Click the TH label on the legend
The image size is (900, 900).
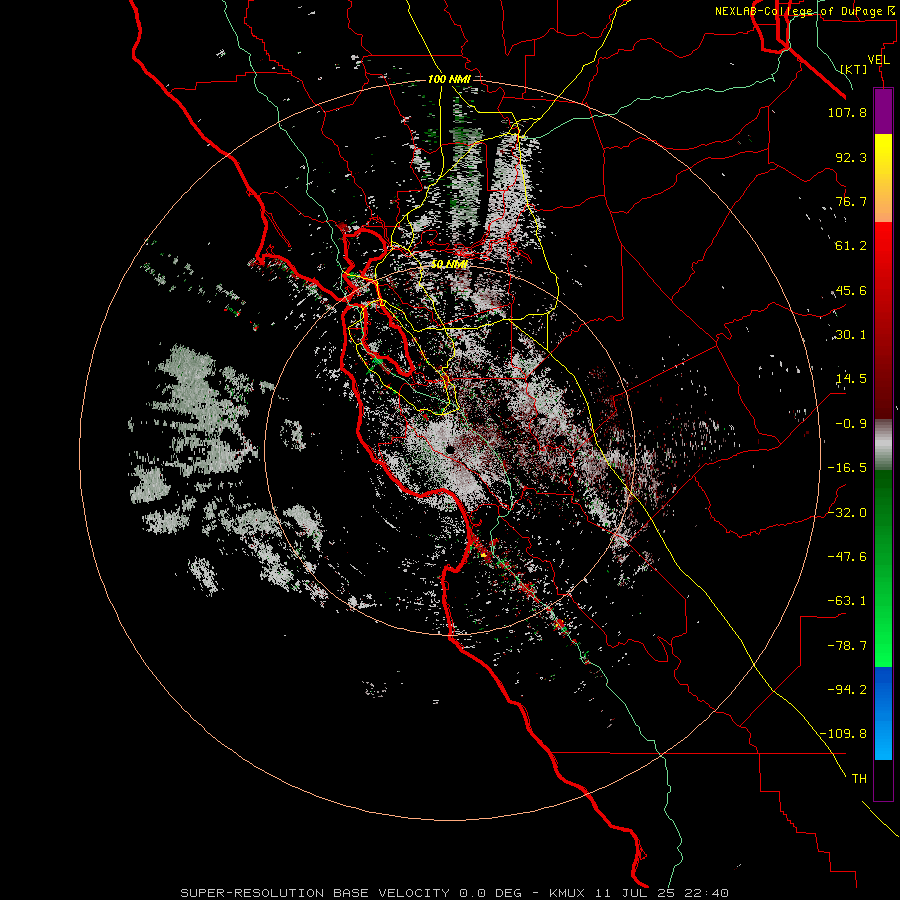point(859,779)
